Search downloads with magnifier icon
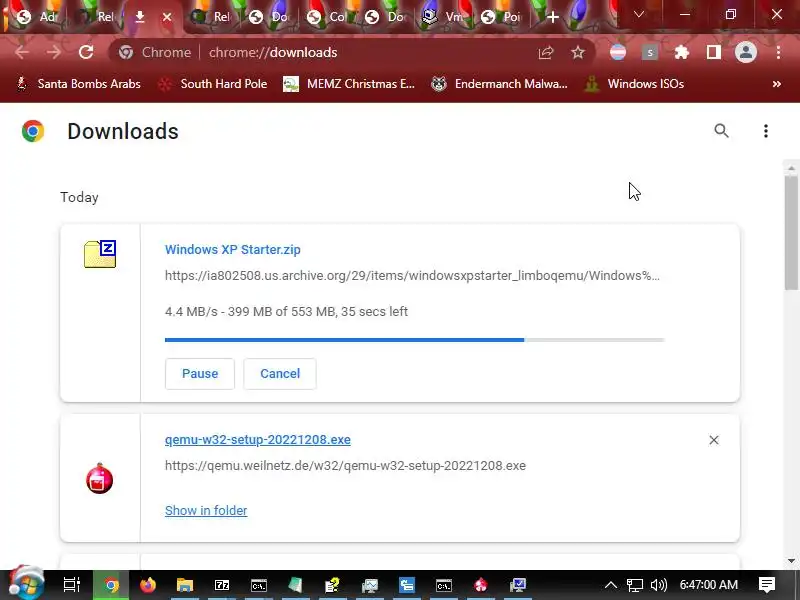 click(721, 131)
